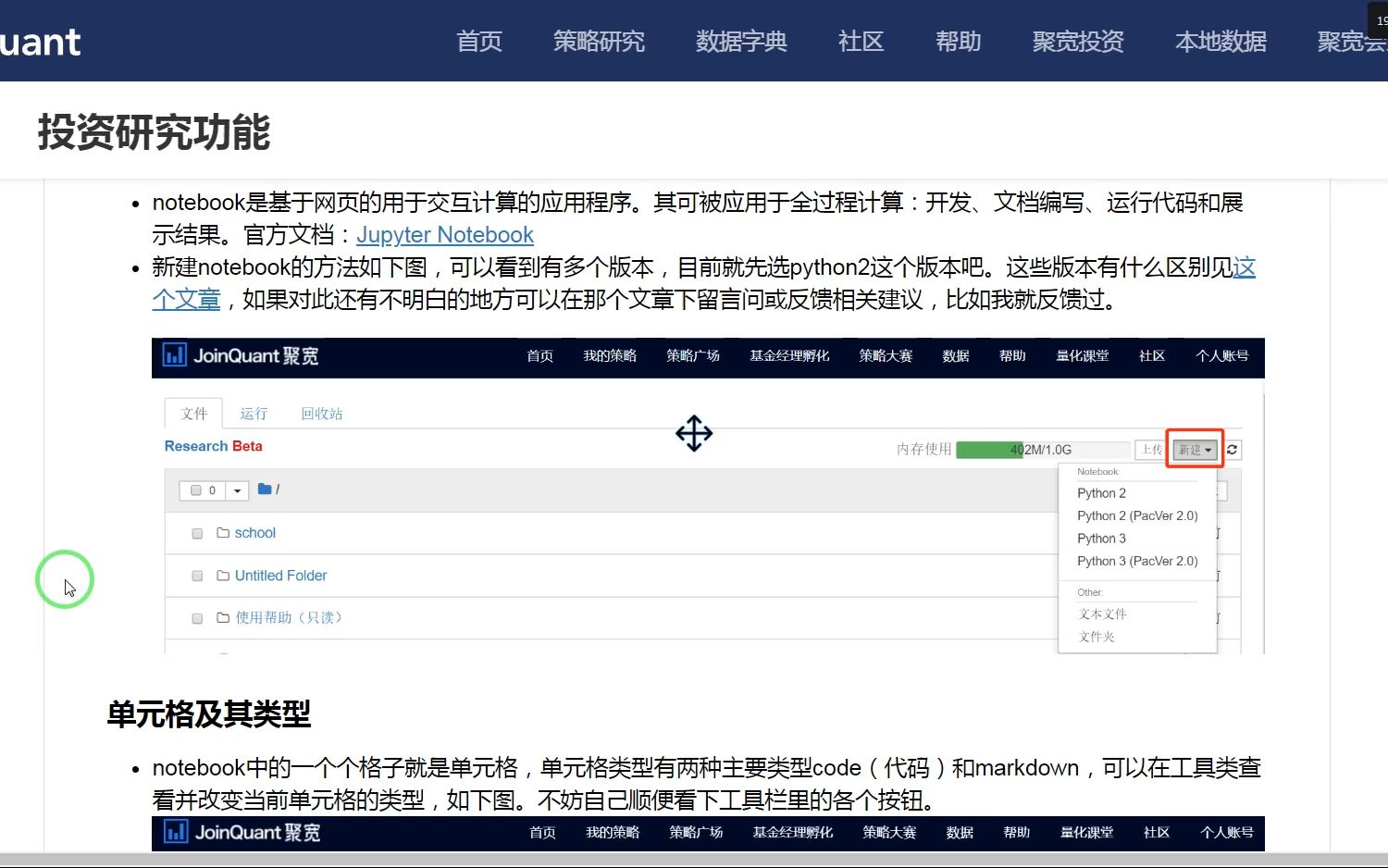This screenshot has width=1388, height=868.
Task: Click the blue root folder icon in the breadcrumb
Action: point(265,490)
